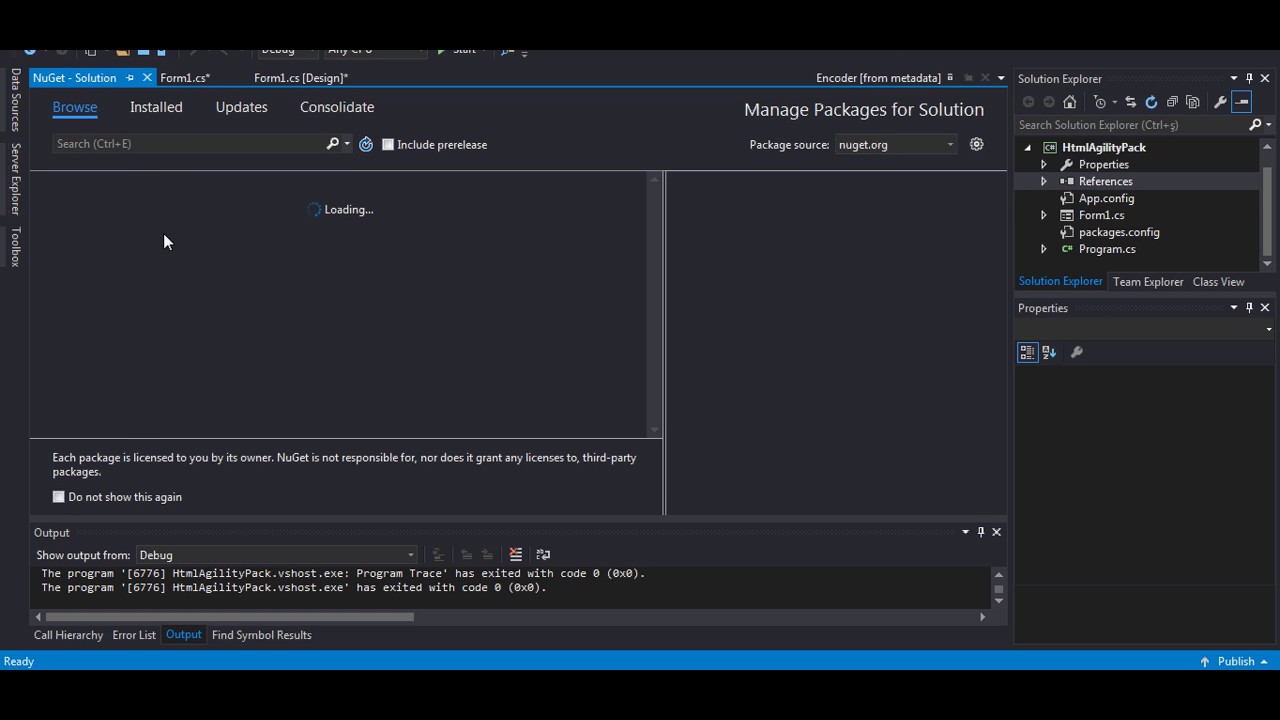The width and height of the screenshot is (1280, 720).
Task: Open the pending changes filter dropdown arrow
Action: pyautogui.click(x=1114, y=102)
